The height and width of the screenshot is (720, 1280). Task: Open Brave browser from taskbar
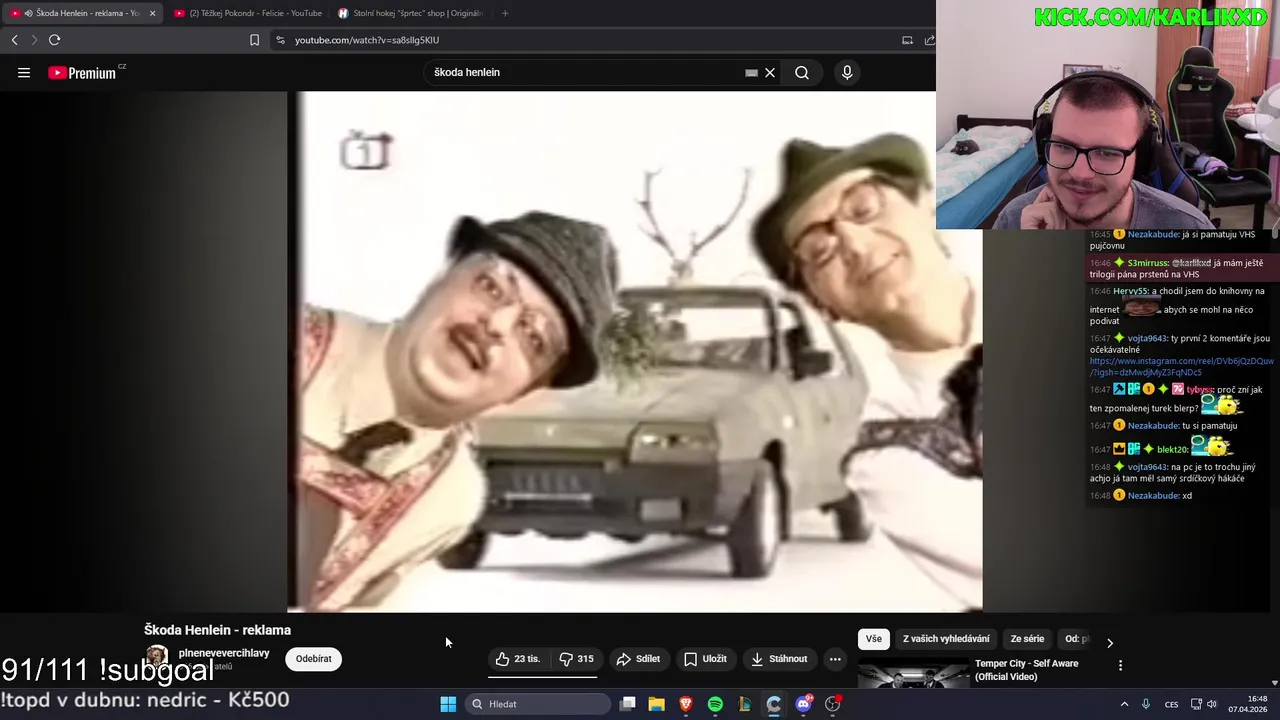pyautogui.click(x=686, y=704)
